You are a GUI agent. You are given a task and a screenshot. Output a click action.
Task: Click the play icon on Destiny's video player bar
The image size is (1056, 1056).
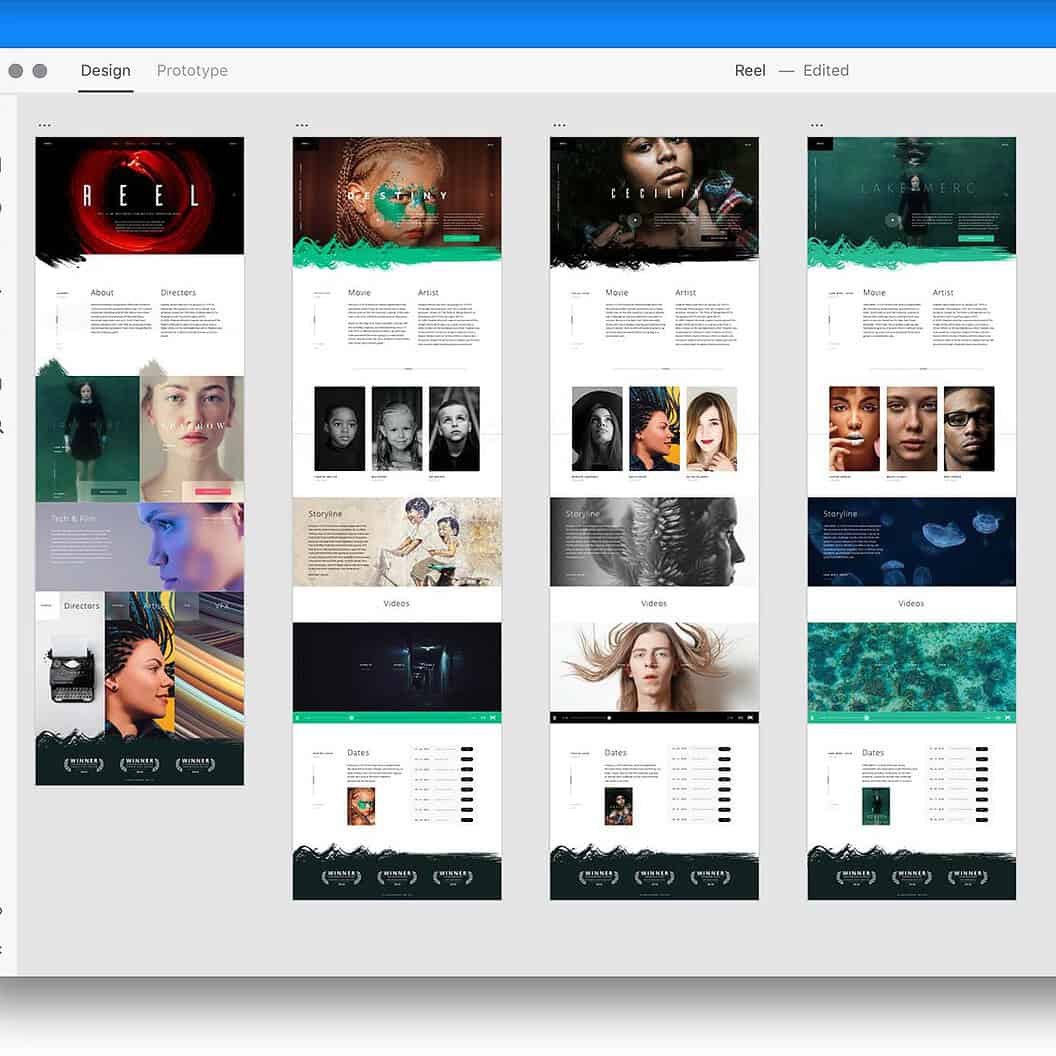(x=296, y=718)
